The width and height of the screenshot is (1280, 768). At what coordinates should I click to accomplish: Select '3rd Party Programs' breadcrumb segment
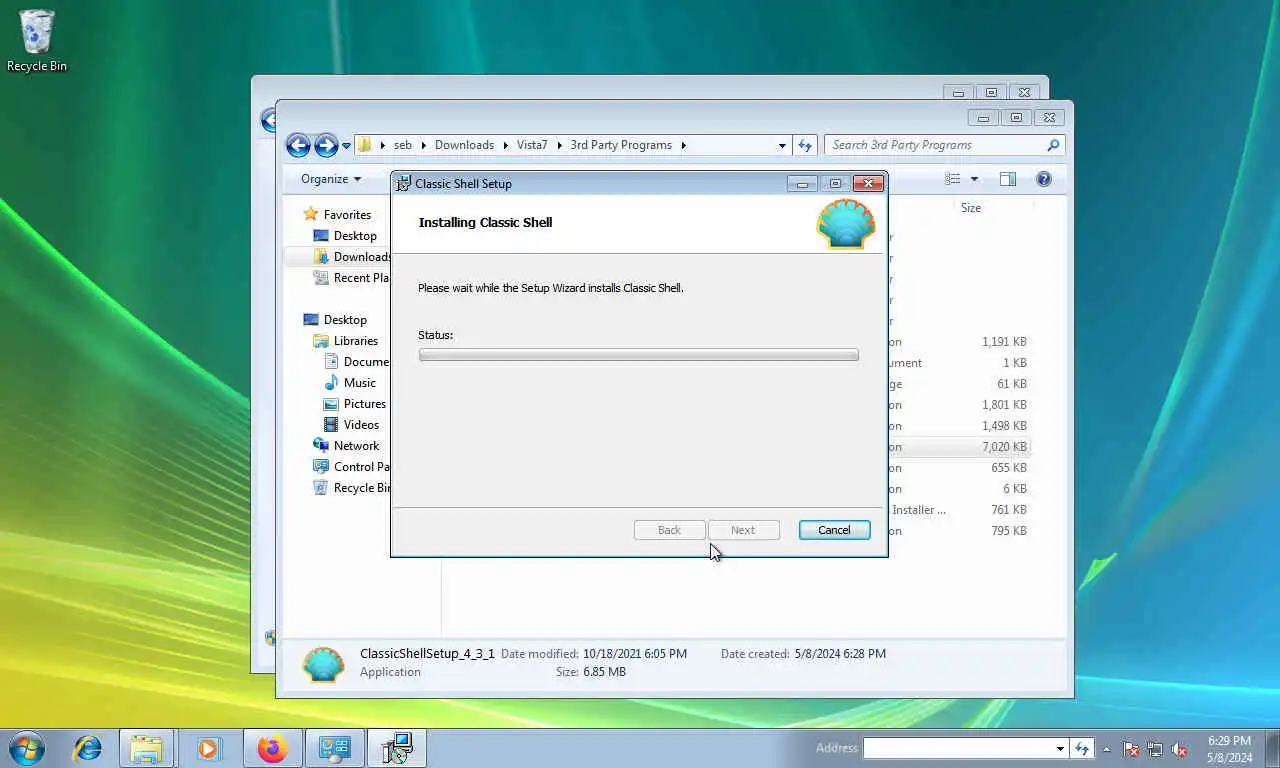(x=621, y=145)
